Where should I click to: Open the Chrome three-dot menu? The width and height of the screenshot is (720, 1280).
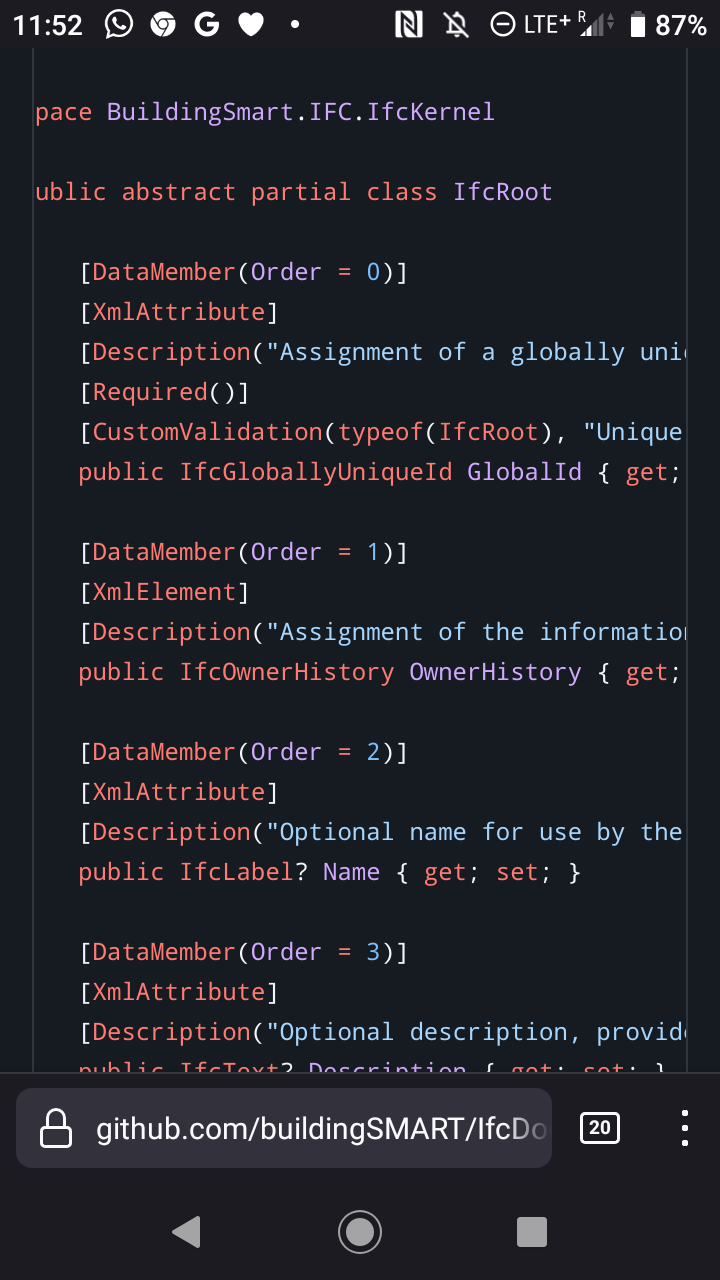click(685, 1128)
